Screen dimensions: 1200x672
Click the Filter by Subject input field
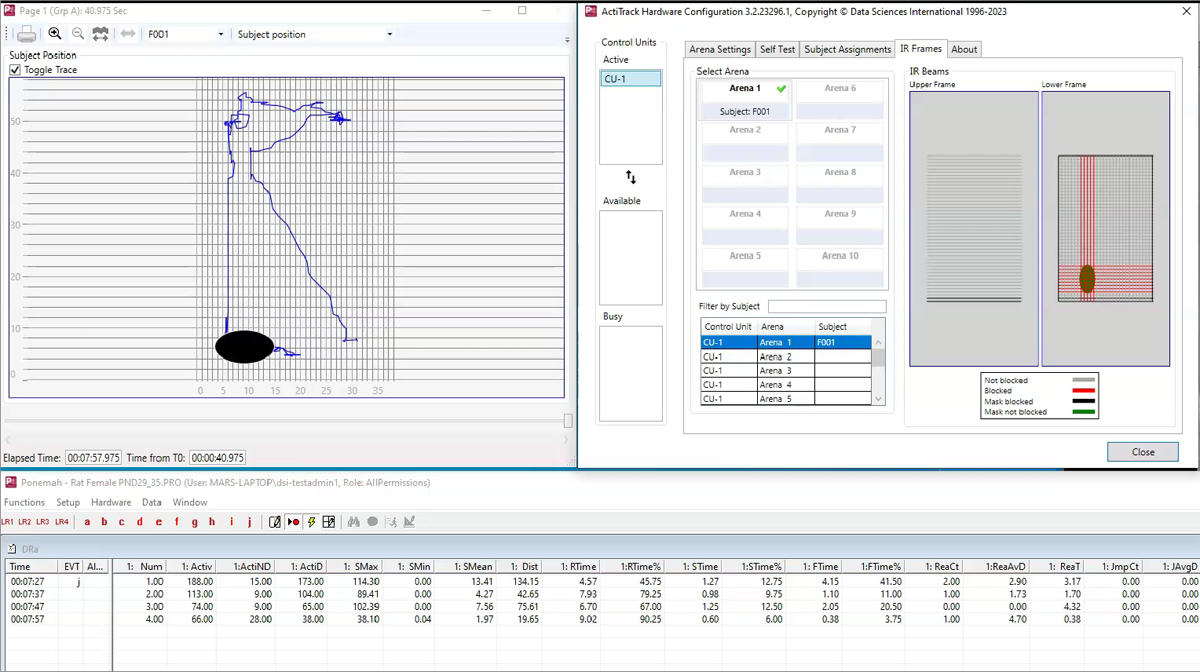[x=826, y=306]
